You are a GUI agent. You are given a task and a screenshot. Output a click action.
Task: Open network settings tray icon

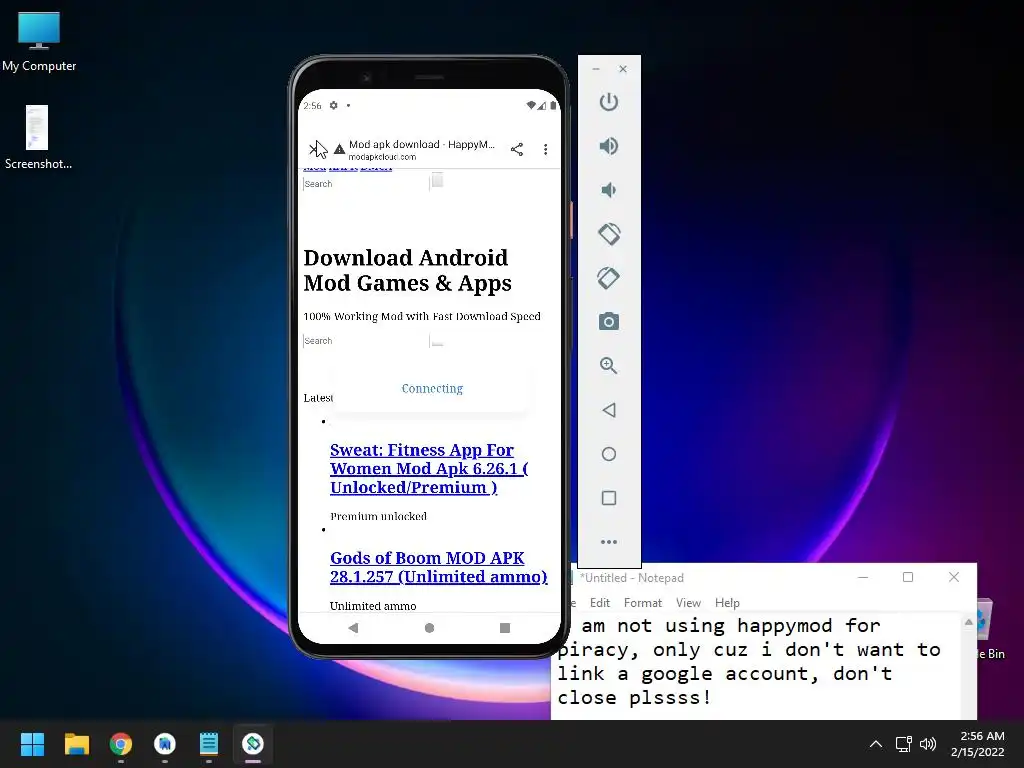pos(904,744)
